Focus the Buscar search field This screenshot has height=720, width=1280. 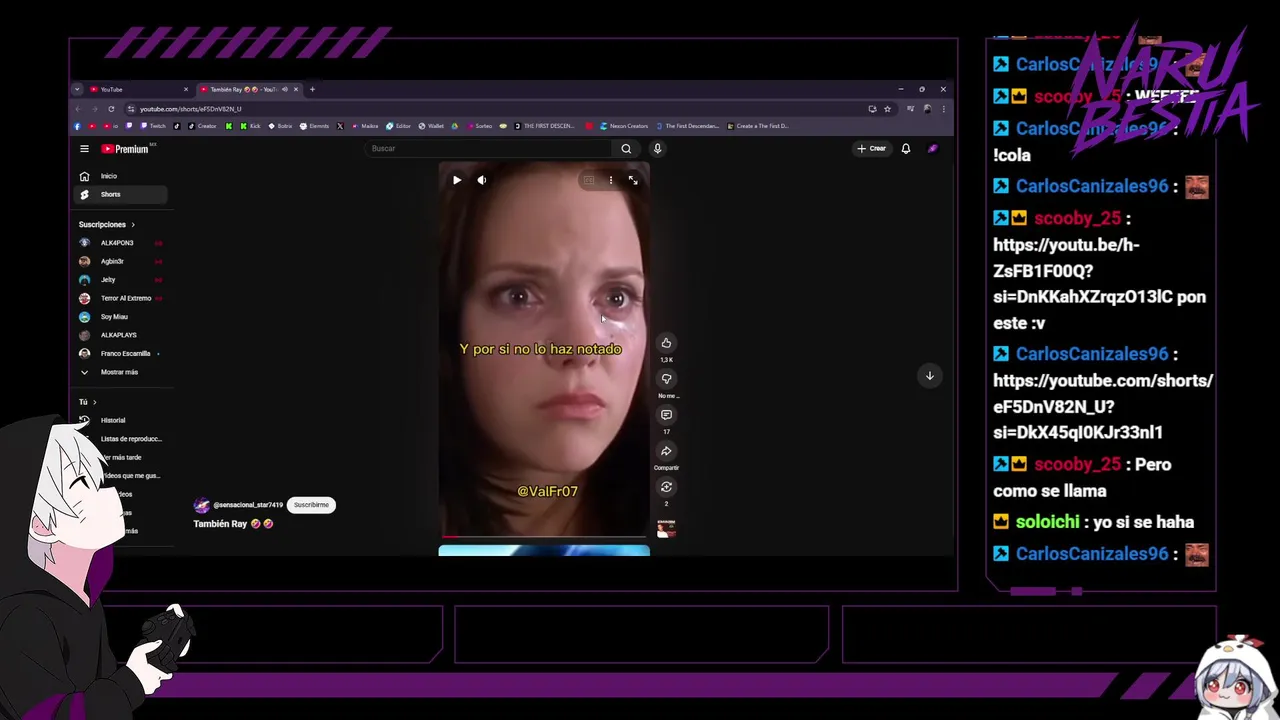pyautogui.click(x=490, y=149)
